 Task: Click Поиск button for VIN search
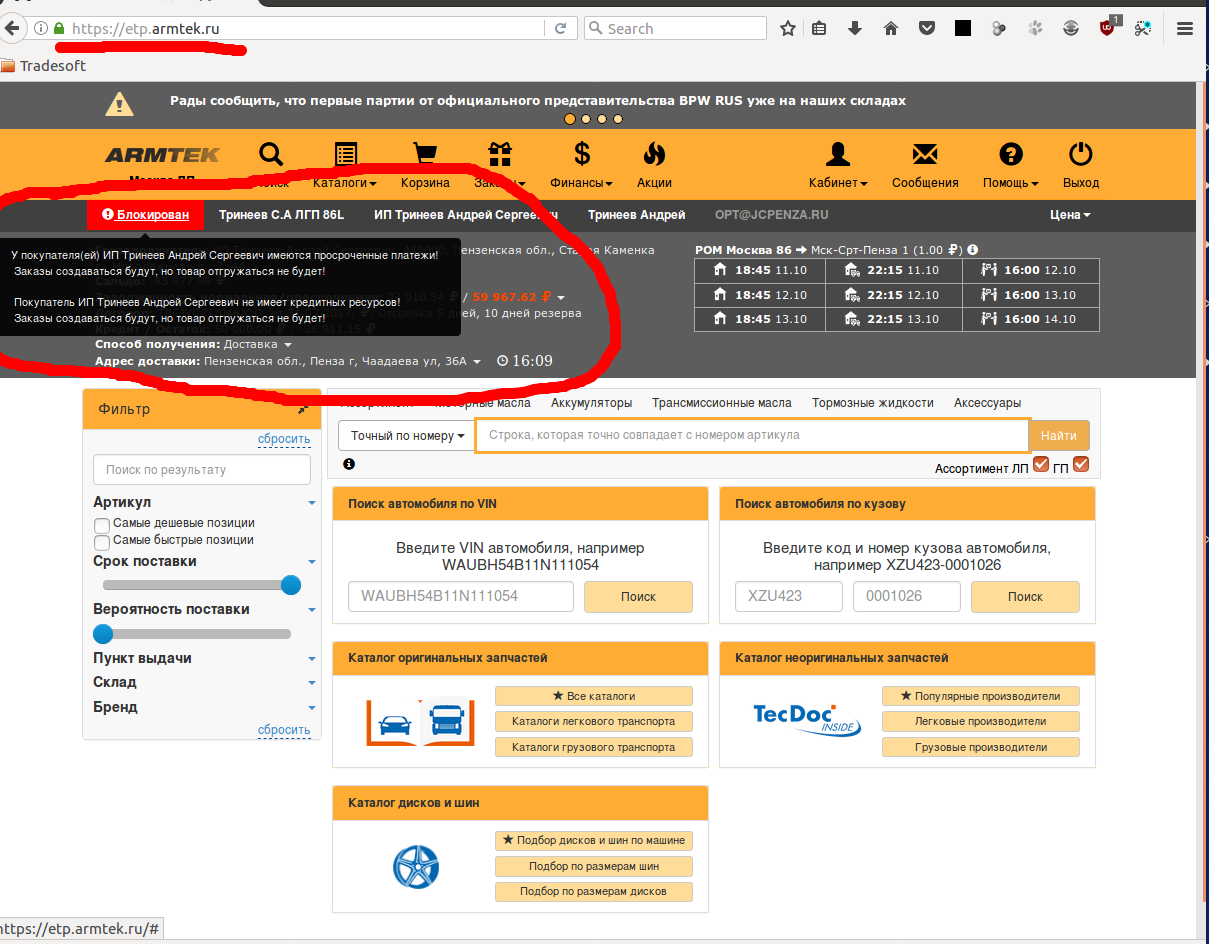pyautogui.click(x=638, y=597)
